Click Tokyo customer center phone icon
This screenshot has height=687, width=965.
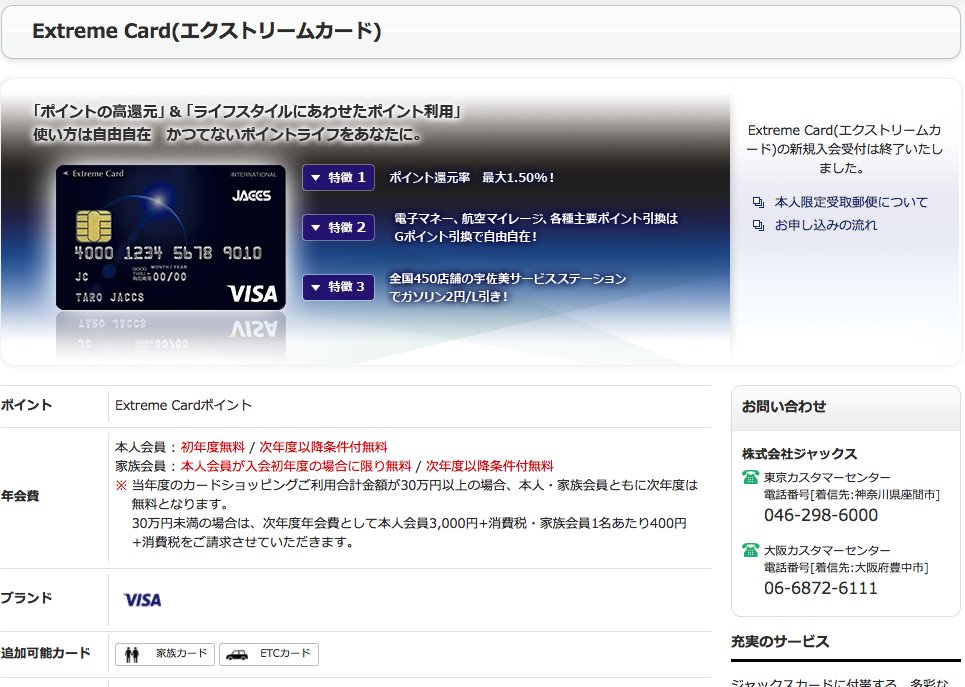pyautogui.click(x=750, y=477)
